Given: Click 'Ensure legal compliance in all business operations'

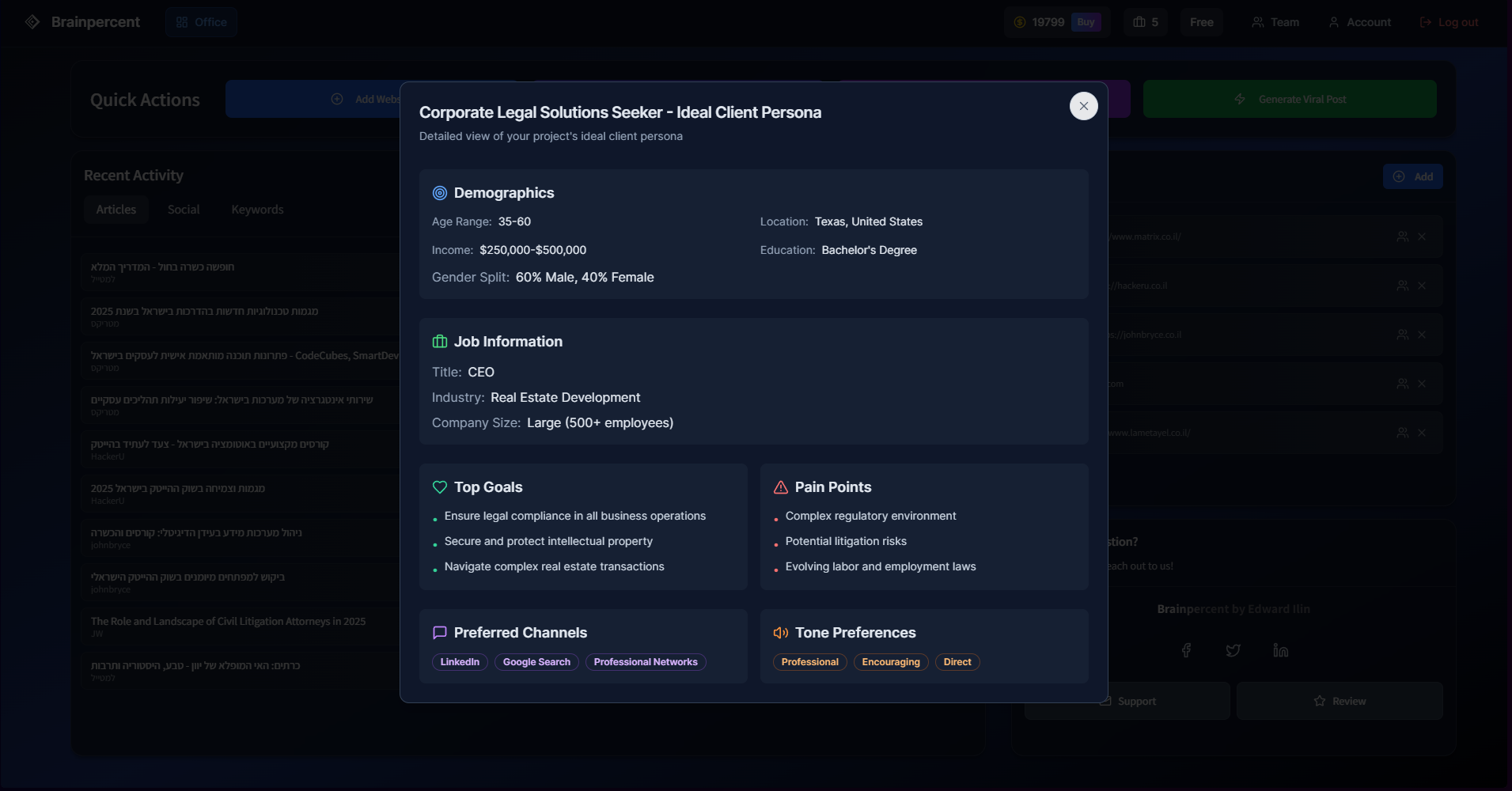Looking at the screenshot, I should pos(575,516).
